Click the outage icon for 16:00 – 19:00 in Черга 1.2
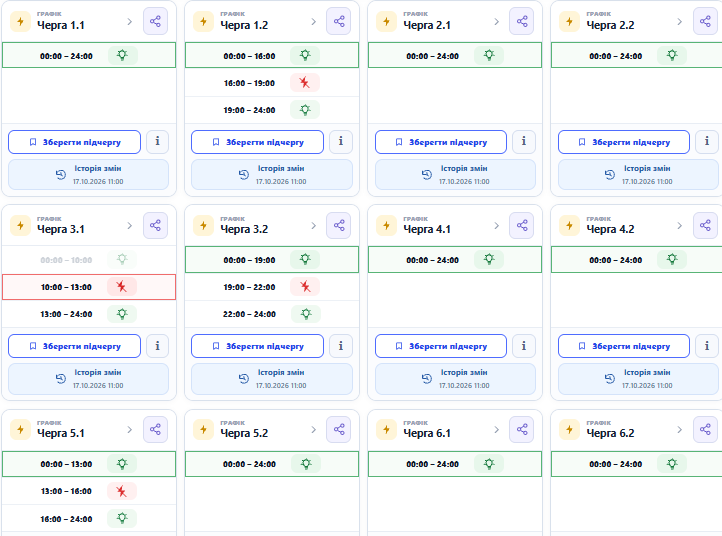The height and width of the screenshot is (536, 722). [x=304, y=83]
